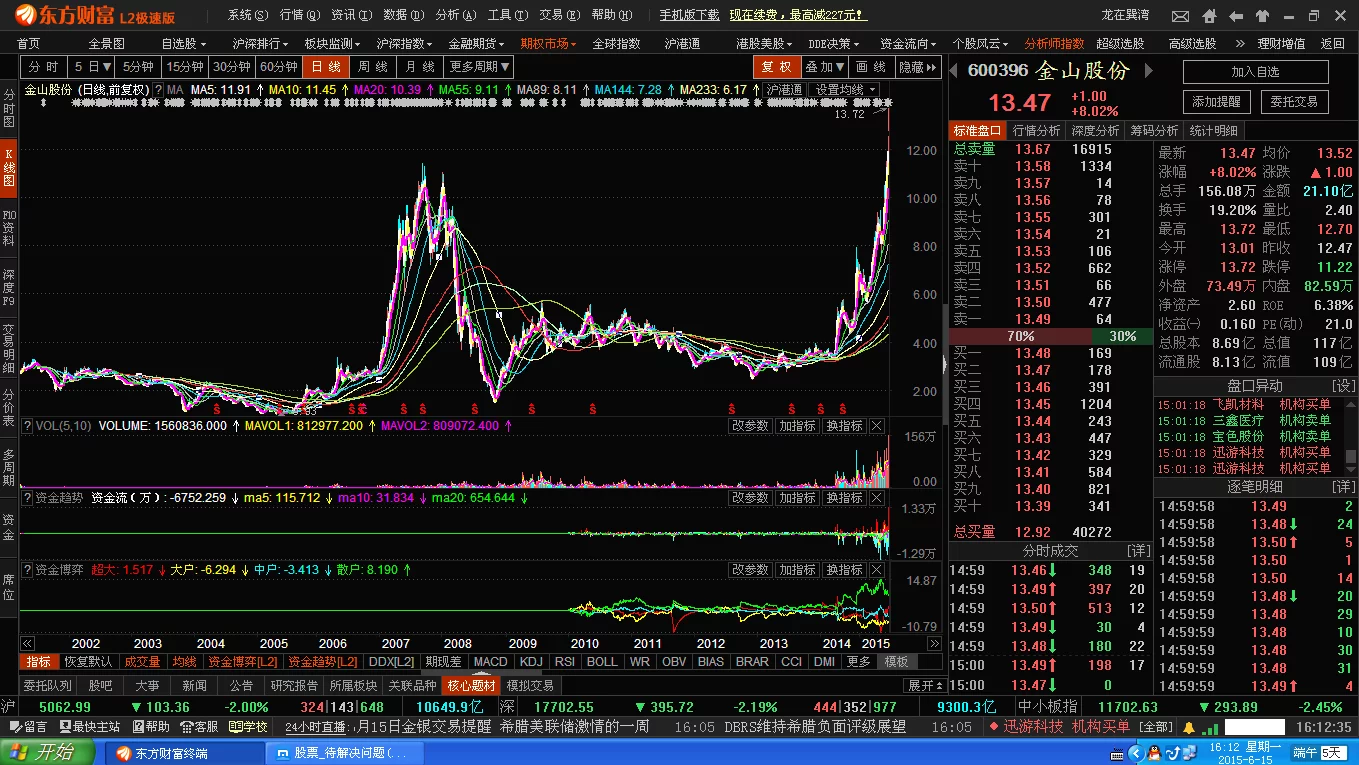Select the MACD indicator below the chart
Image resolution: width=1359 pixels, height=765 pixels.
pos(490,662)
